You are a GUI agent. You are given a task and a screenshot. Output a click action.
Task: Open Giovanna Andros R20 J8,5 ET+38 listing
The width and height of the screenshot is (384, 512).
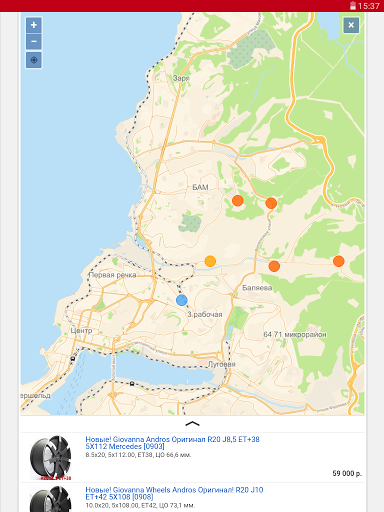[172, 443]
